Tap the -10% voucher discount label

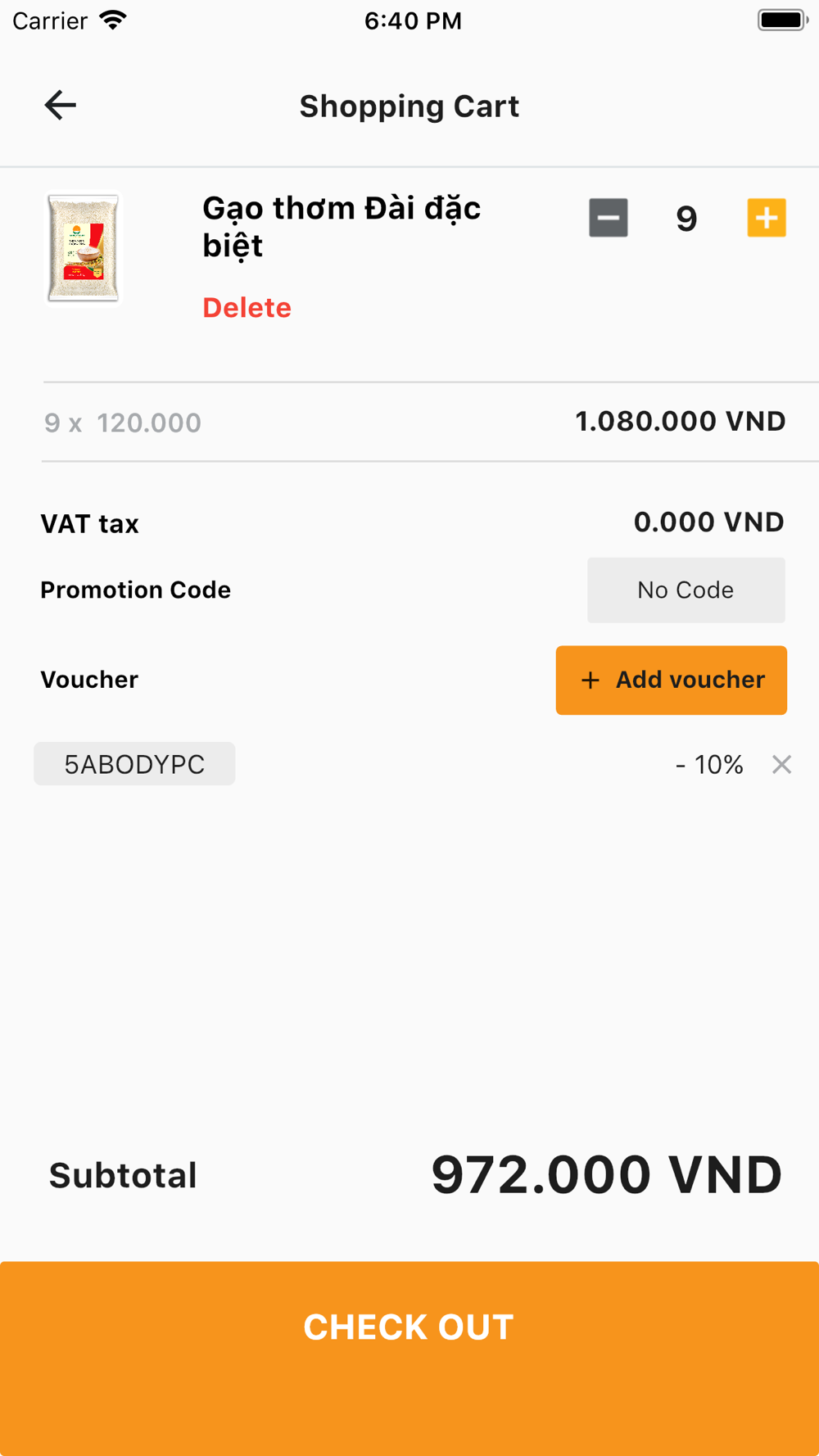709,765
